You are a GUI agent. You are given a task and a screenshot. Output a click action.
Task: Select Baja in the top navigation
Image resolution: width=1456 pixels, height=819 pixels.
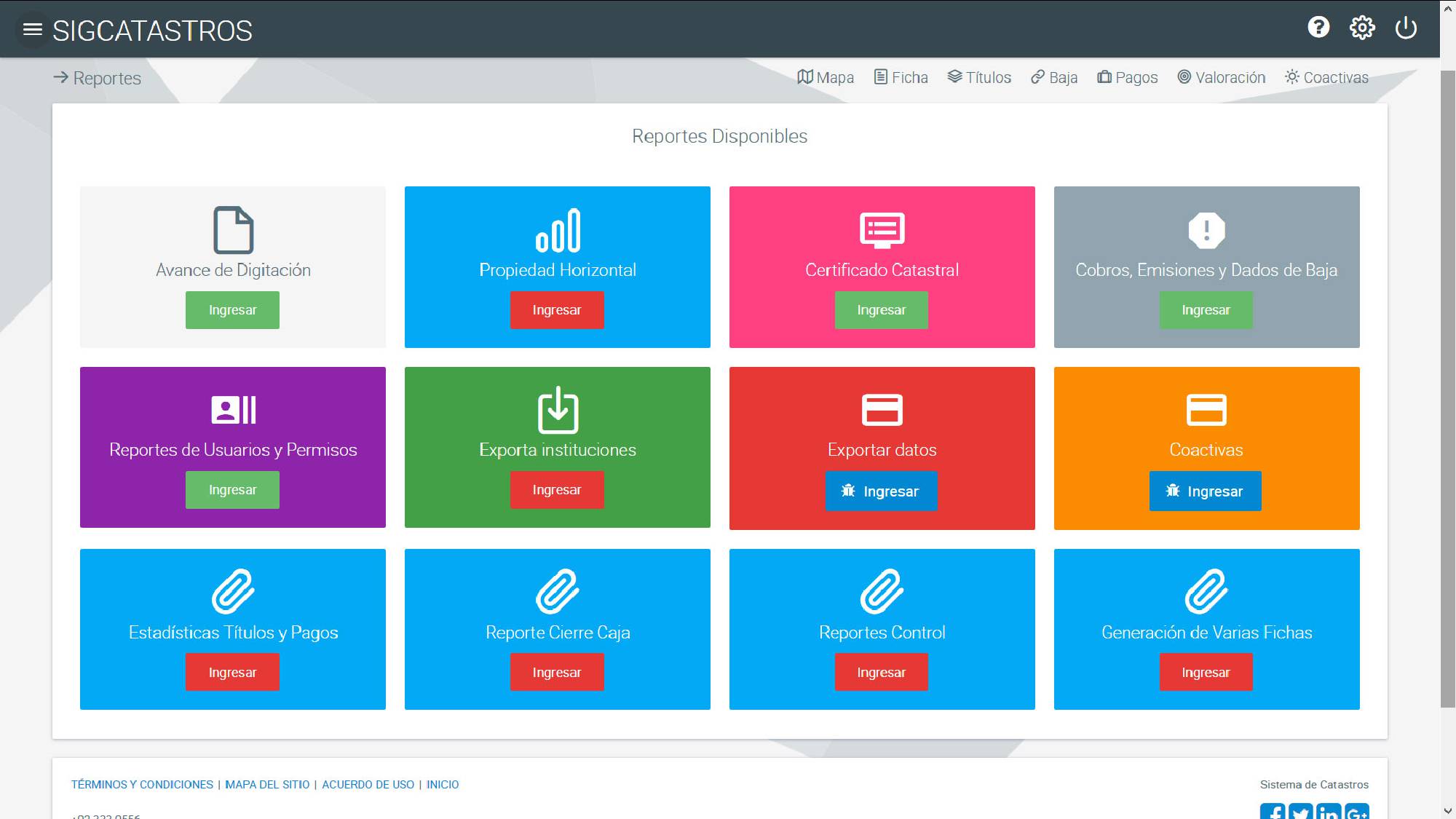point(1054,77)
